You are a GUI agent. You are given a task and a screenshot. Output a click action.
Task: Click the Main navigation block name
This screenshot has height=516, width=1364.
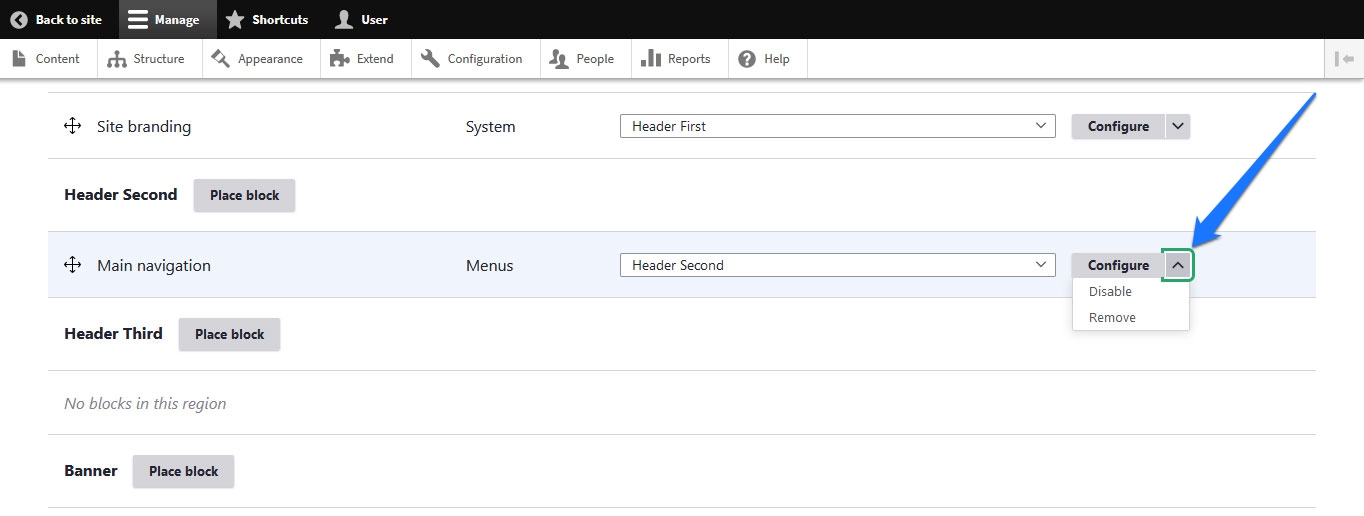click(154, 266)
